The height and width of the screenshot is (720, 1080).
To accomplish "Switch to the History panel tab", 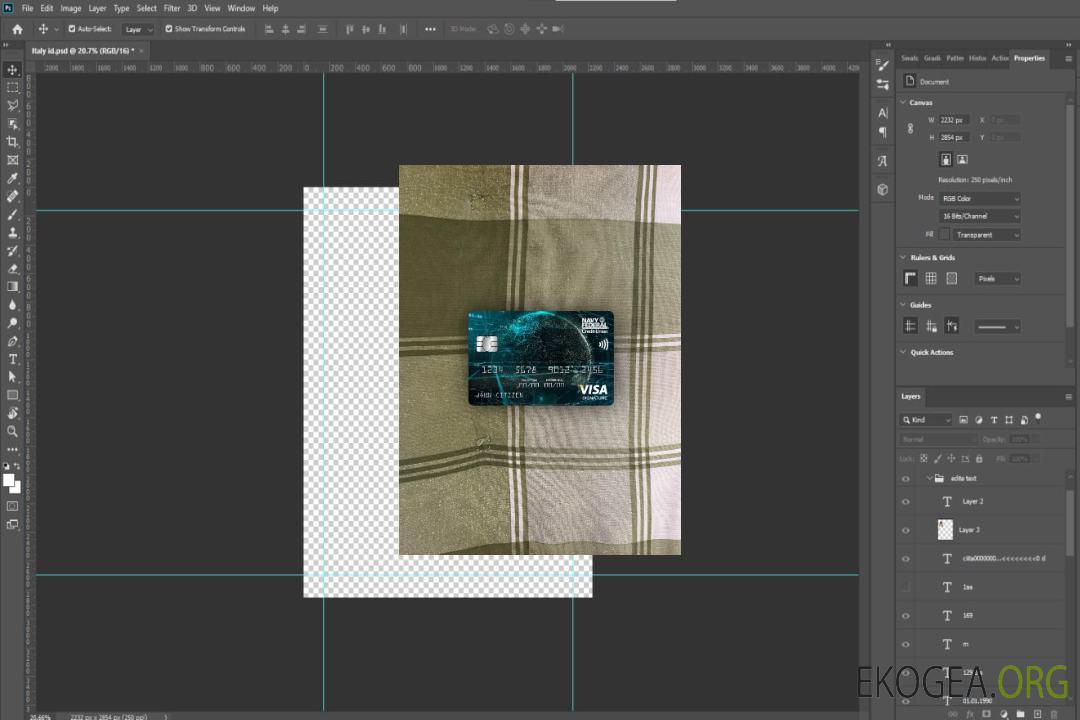I will pos(977,58).
